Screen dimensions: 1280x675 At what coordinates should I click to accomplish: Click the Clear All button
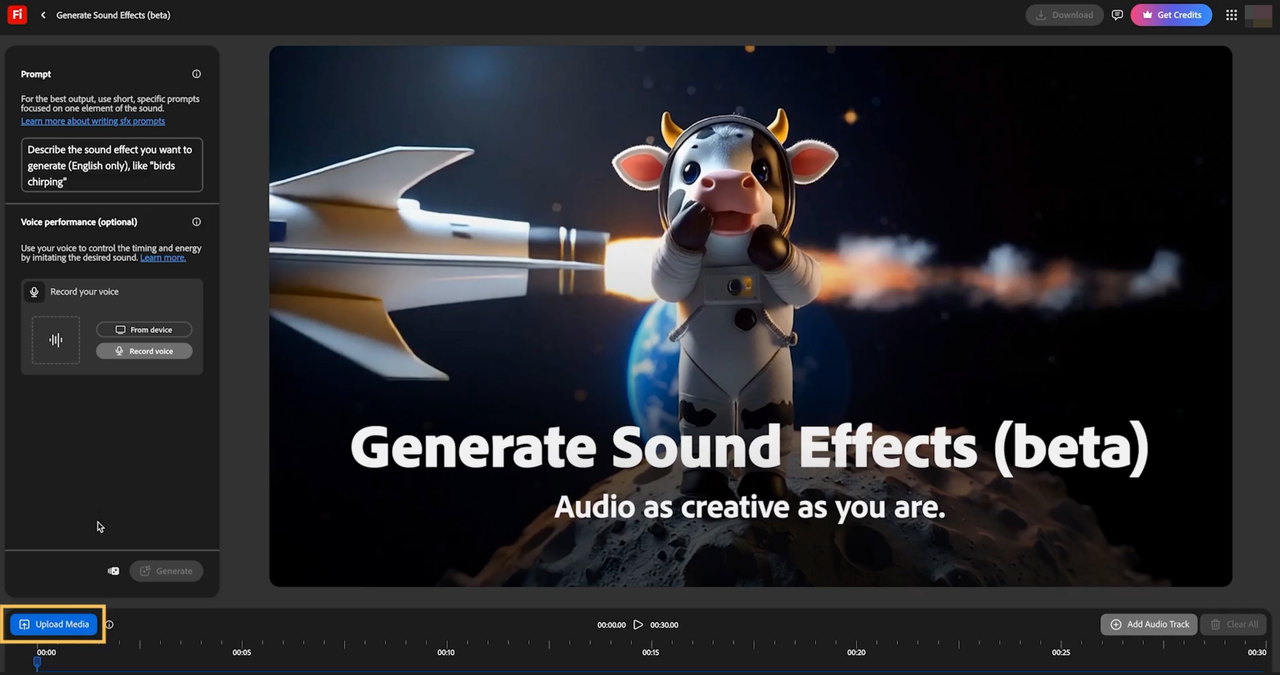(x=1234, y=624)
